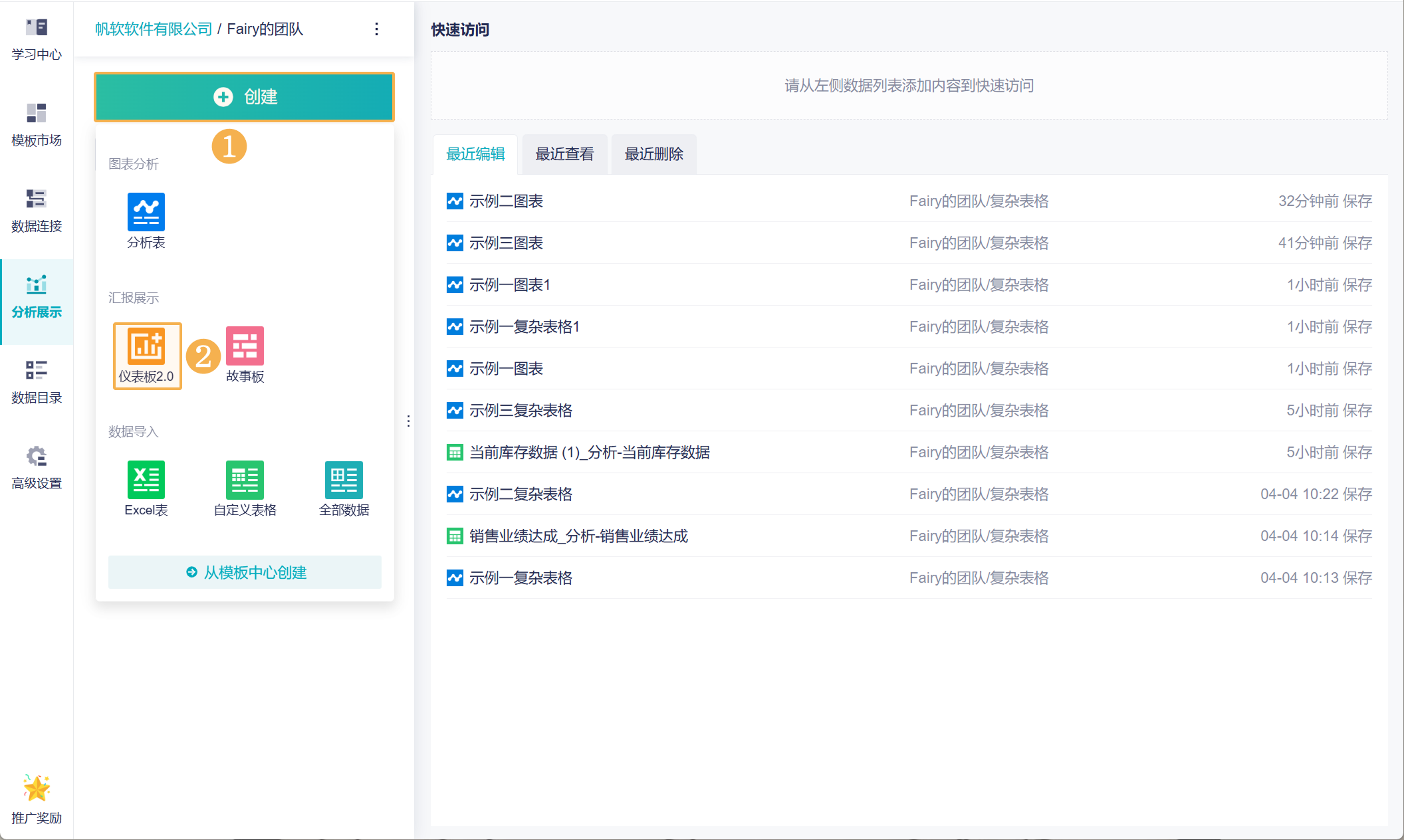Click 从模板中心创建 button
This screenshot has height=840, width=1404.
[x=245, y=572]
